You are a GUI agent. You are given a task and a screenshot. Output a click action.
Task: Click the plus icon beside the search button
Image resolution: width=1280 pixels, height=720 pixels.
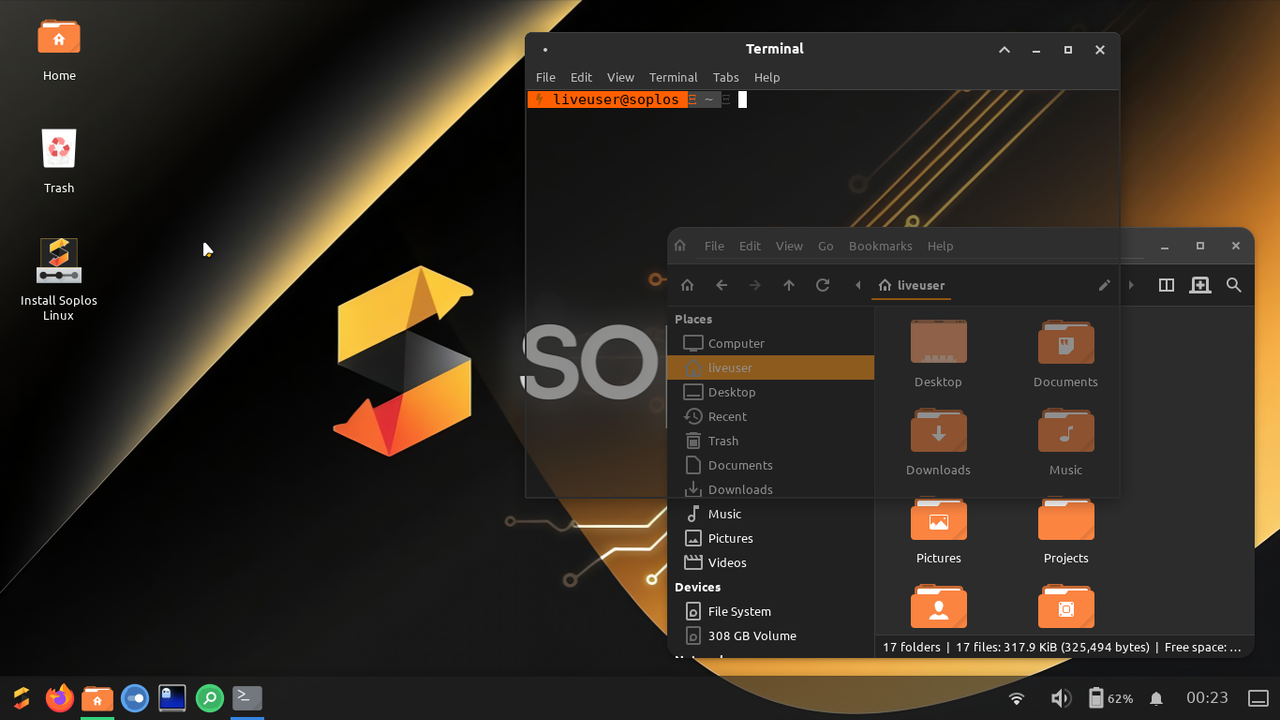tap(1200, 285)
